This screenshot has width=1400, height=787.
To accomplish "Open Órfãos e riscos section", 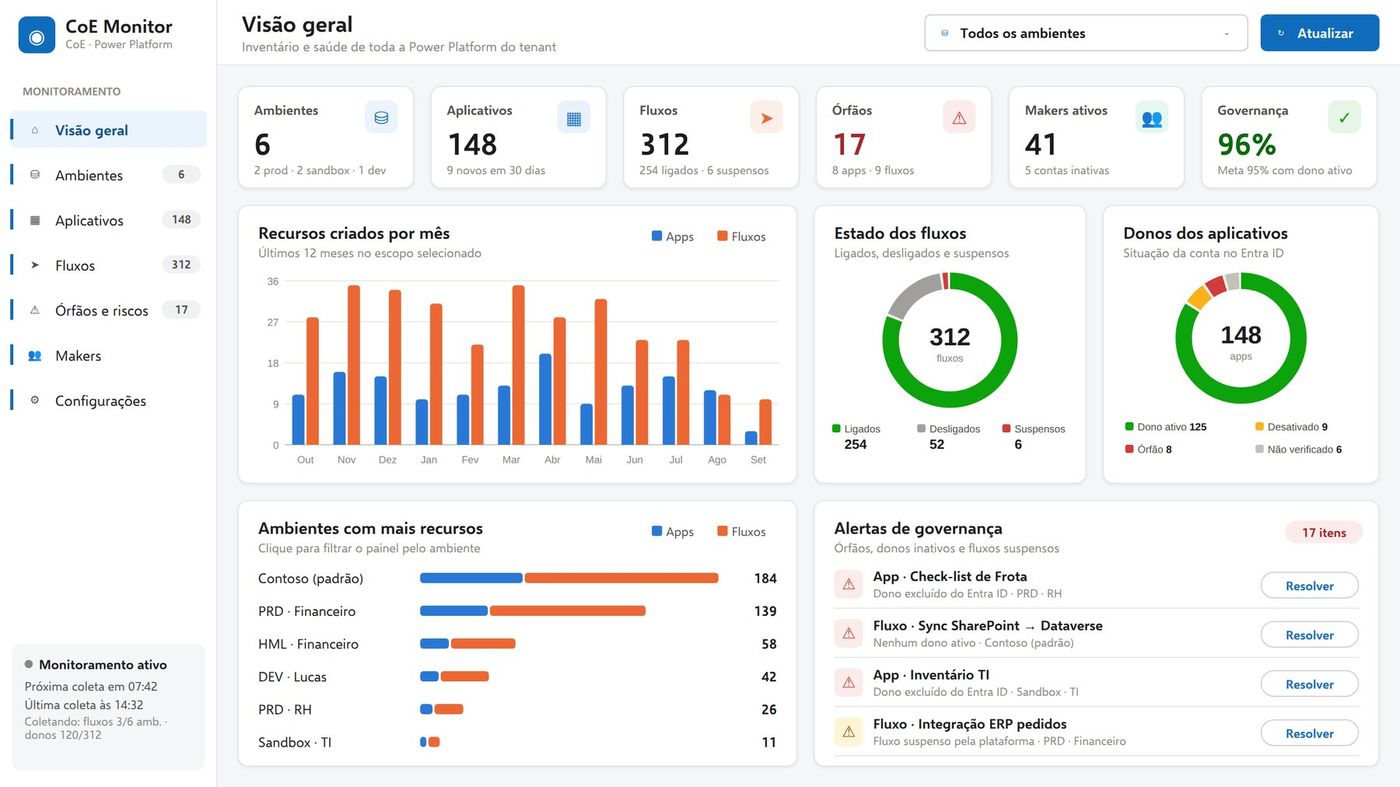I will point(109,310).
